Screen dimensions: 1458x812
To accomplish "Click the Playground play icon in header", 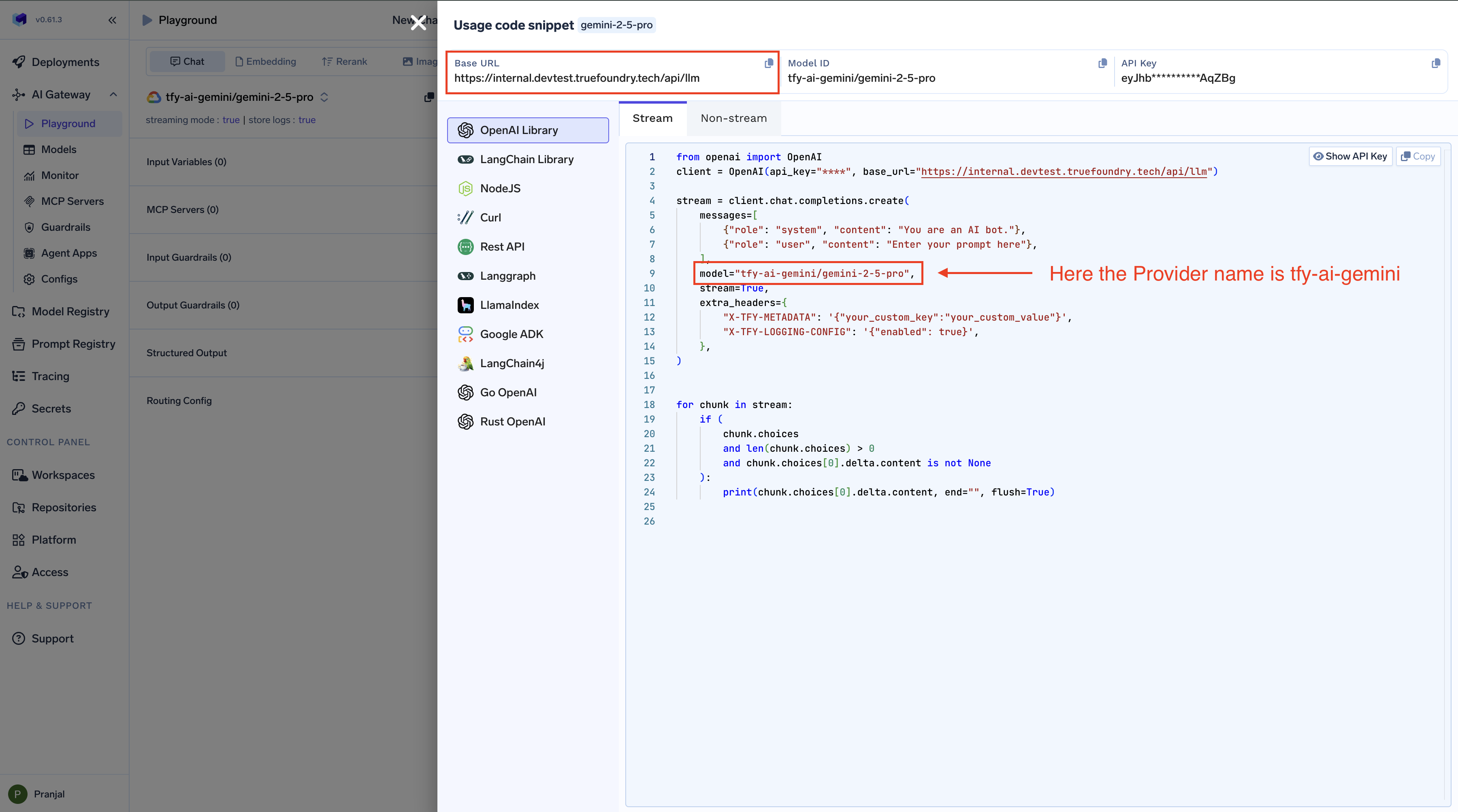I will coord(147,20).
